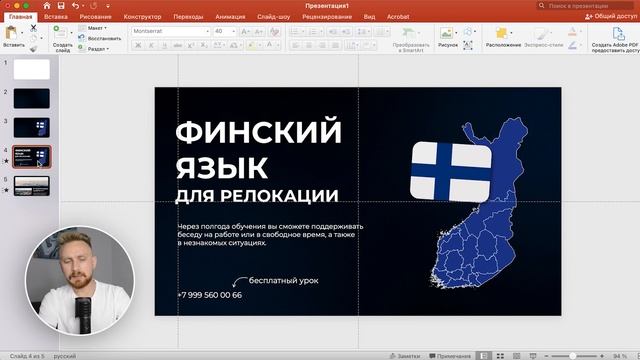
Task: Click the Восстановить reset button
Action: tap(100, 38)
